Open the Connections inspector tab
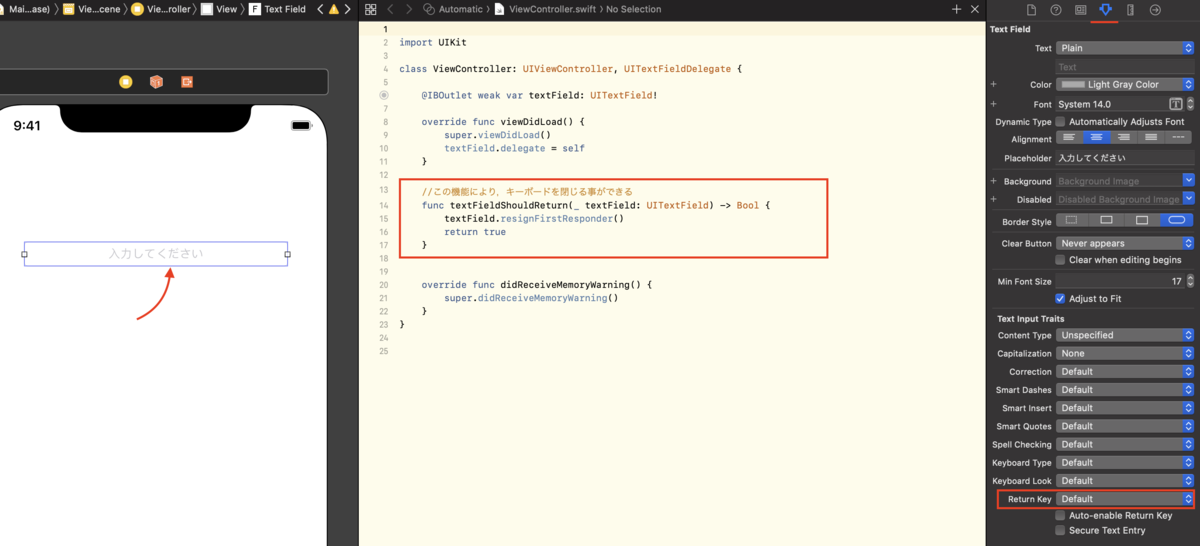Screen dimensions: 1200x546 tap(1155, 9)
